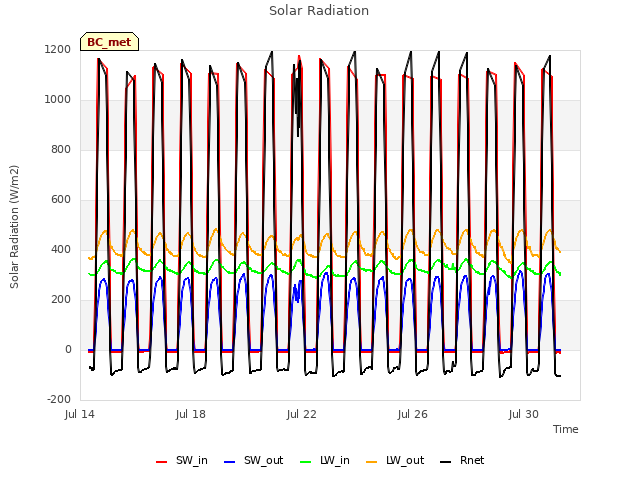This screenshot has height=480, width=640.
Task: Click the Jul 30 x-axis tick label
Action: [x=524, y=414]
